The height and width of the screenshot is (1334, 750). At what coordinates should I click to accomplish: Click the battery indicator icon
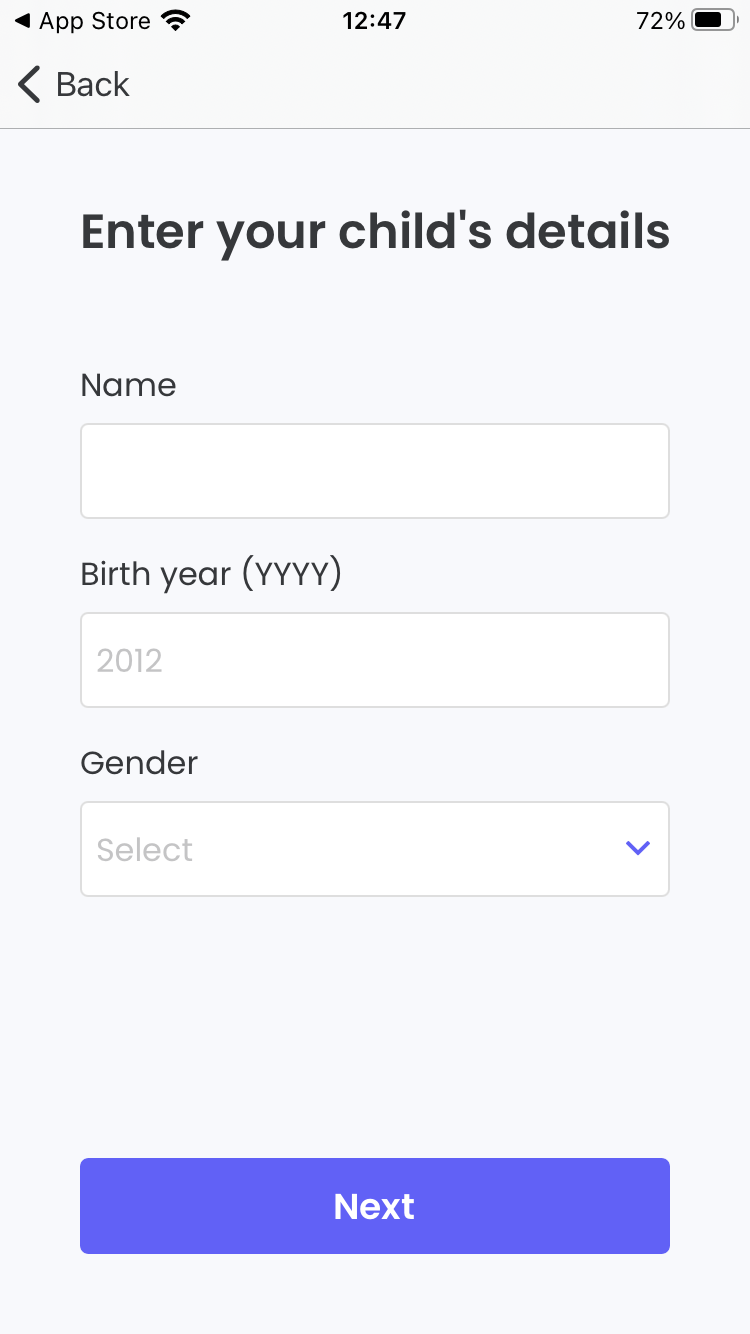(x=712, y=19)
